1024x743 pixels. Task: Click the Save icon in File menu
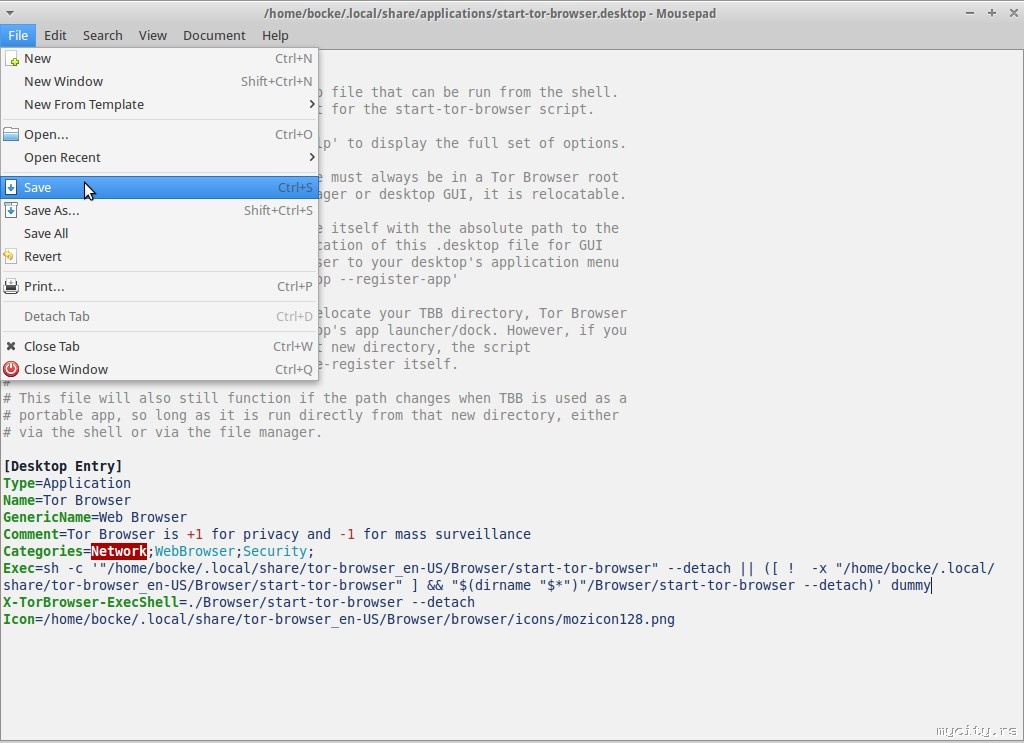click(x=11, y=187)
